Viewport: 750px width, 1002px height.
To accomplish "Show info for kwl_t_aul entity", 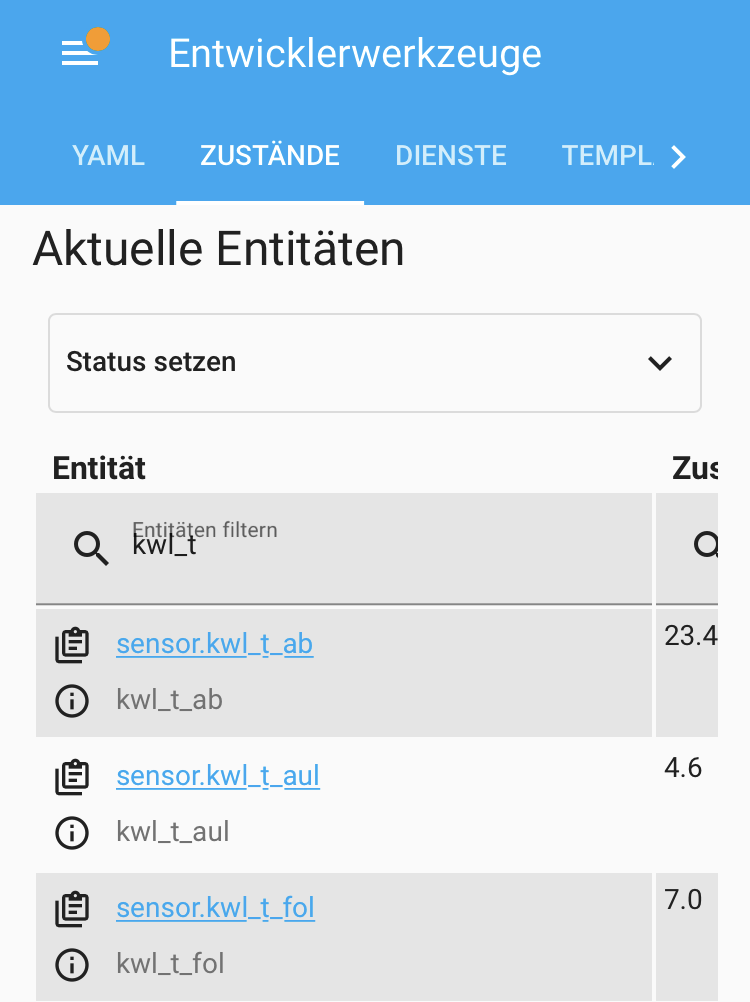I will [72, 833].
